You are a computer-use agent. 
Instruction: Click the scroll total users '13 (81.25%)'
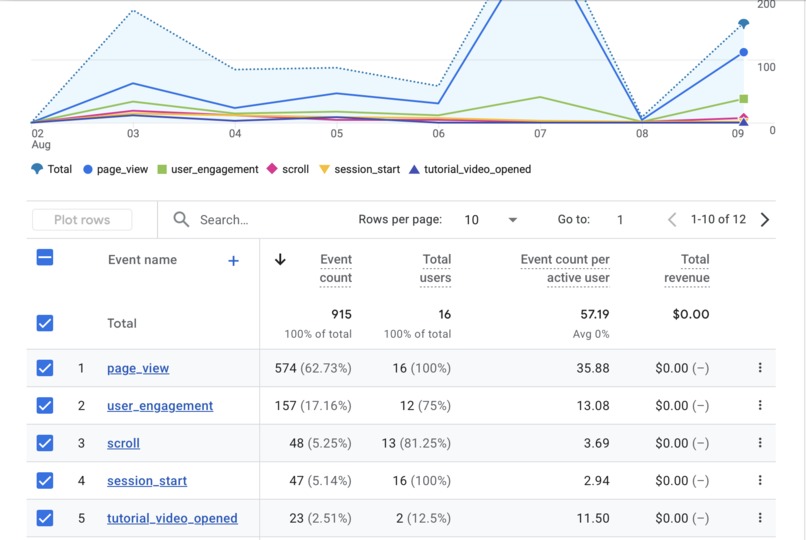(x=416, y=443)
